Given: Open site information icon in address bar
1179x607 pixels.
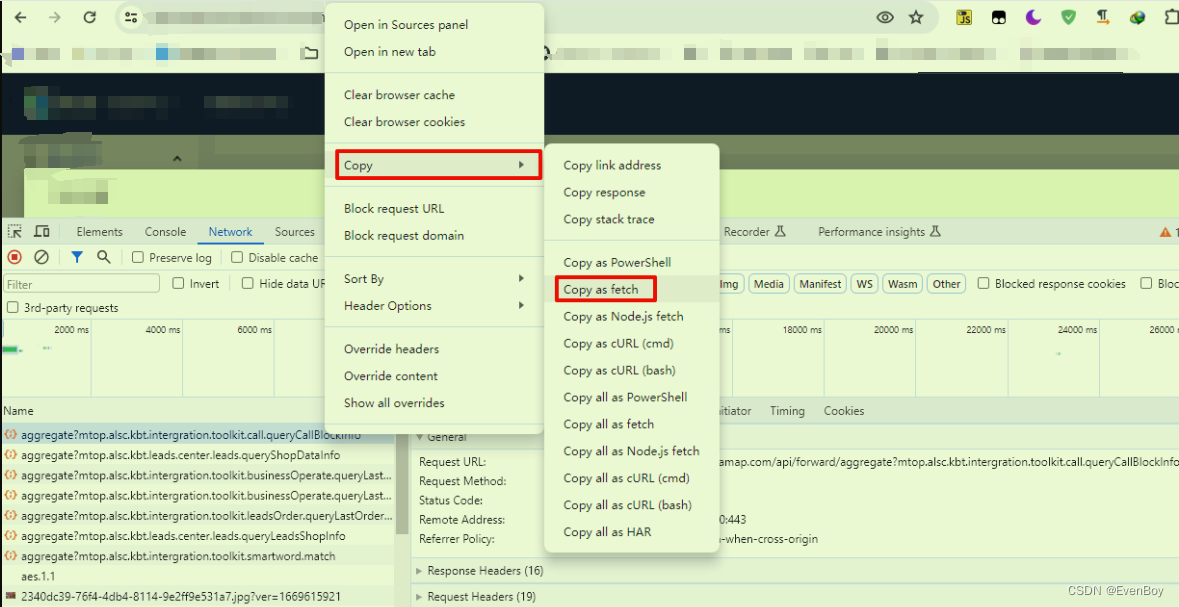Looking at the screenshot, I should [131, 17].
